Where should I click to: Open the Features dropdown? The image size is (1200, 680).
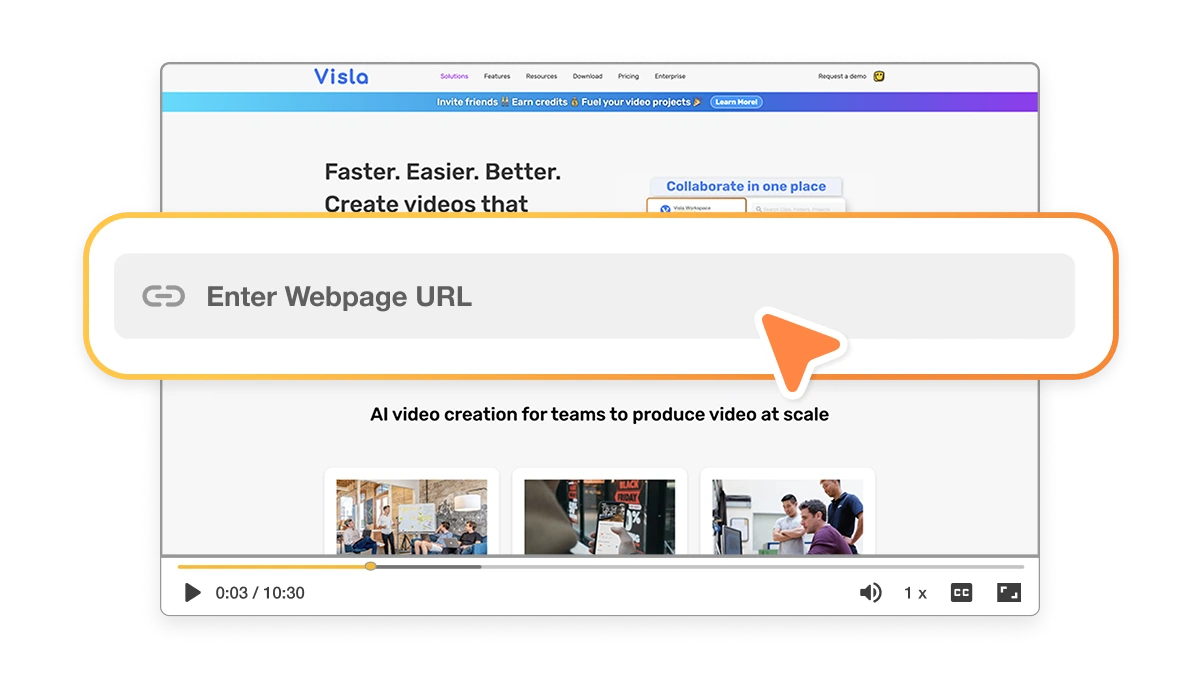(497, 76)
